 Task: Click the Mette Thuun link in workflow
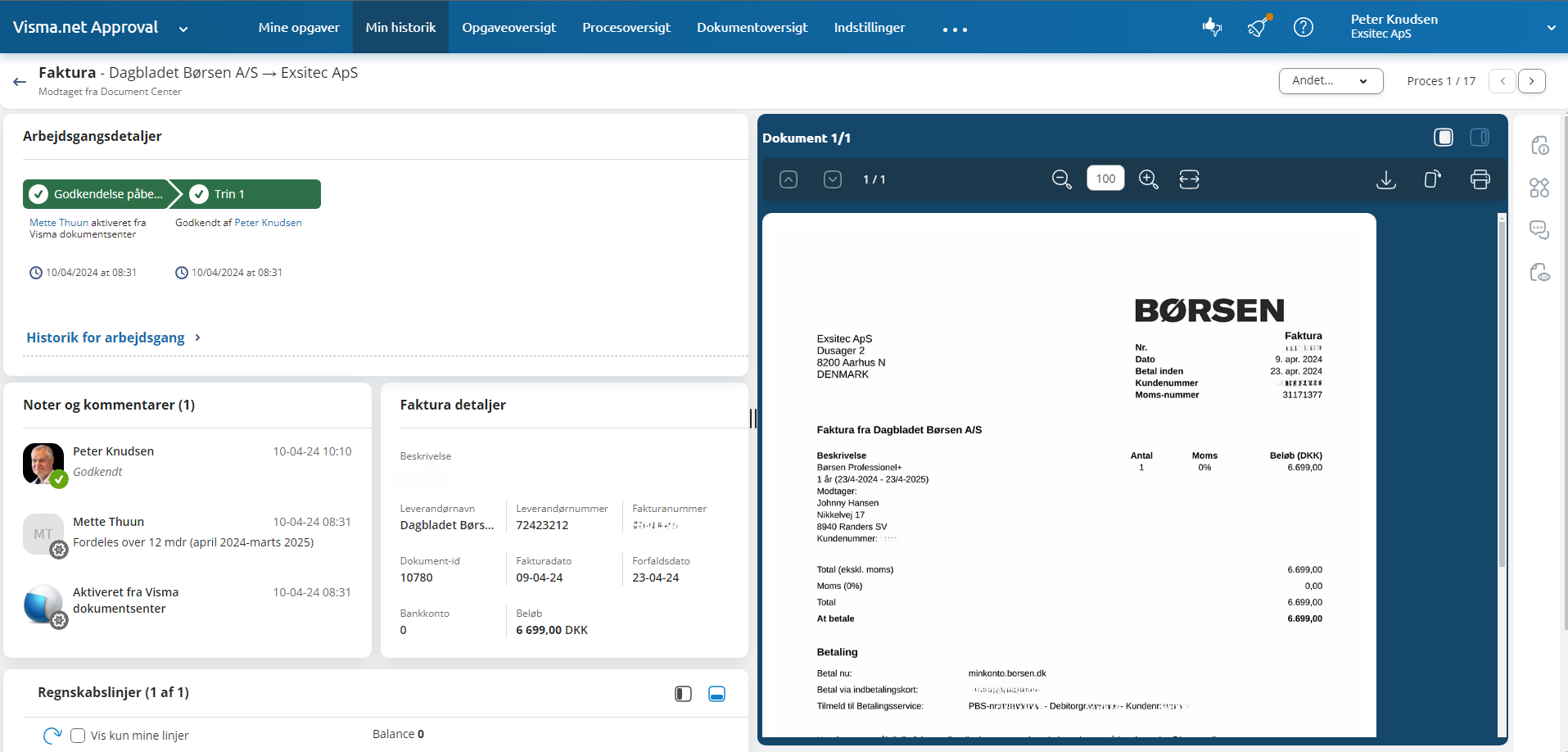(59, 223)
